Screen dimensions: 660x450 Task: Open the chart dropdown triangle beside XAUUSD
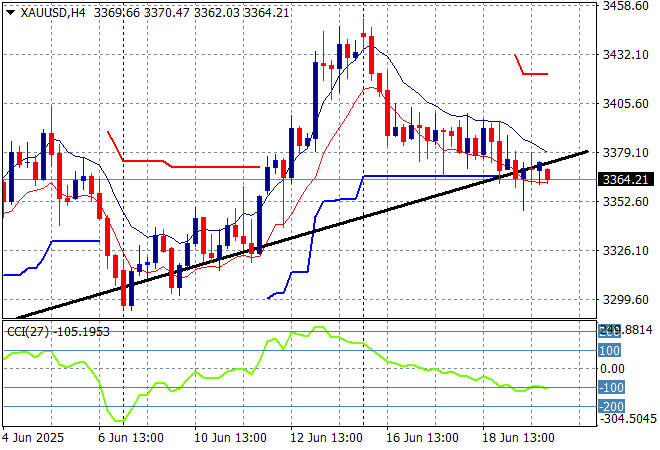click(x=10, y=13)
